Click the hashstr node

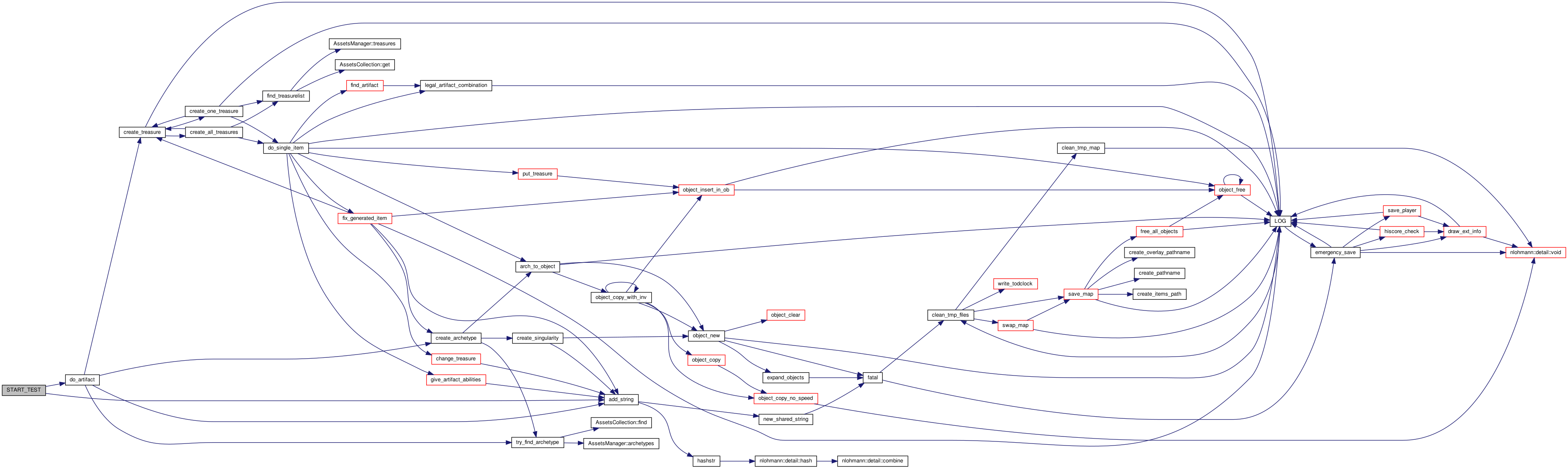(x=706, y=461)
